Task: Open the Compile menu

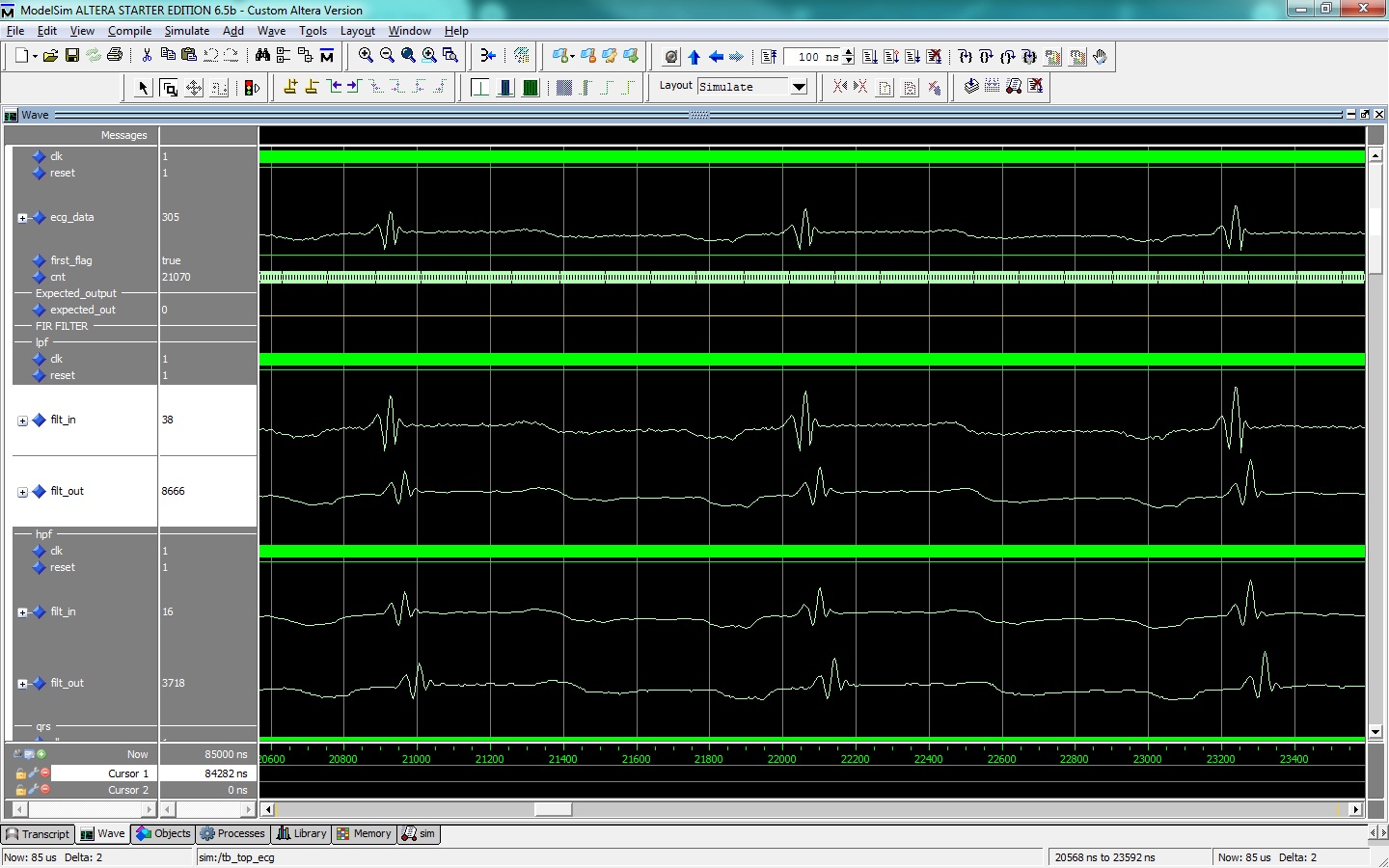Action: click(129, 31)
